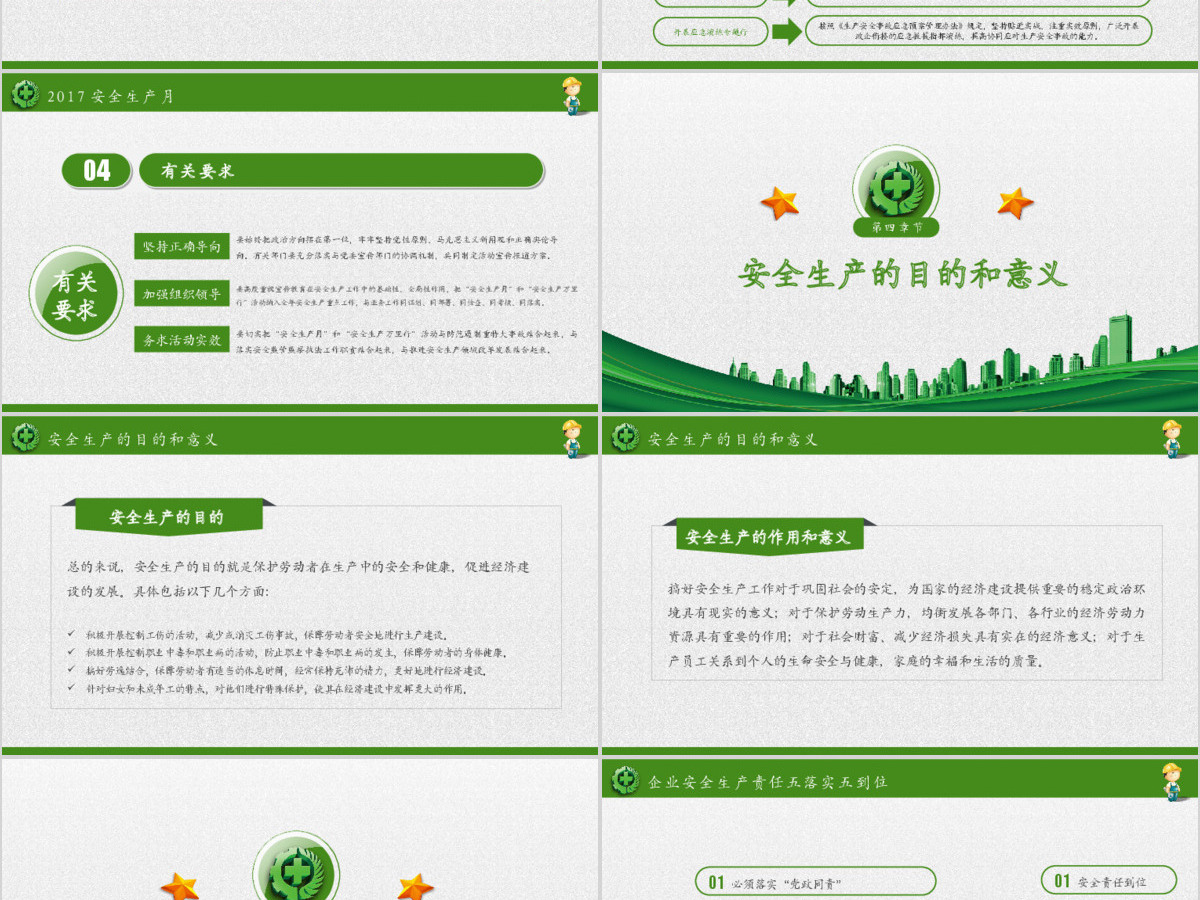Select the '坚持正确导向' label box
1200x900 pixels.
pyautogui.click(x=182, y=246)
